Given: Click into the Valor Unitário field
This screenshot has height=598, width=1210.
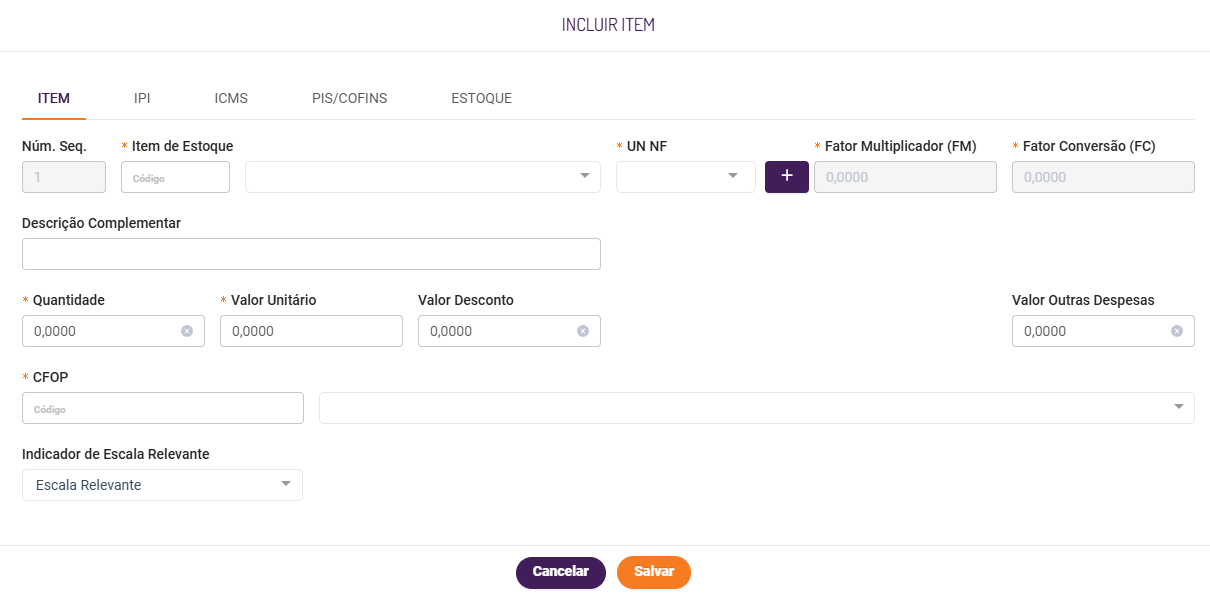Looking at the screenshot, I should click(311, 331).
